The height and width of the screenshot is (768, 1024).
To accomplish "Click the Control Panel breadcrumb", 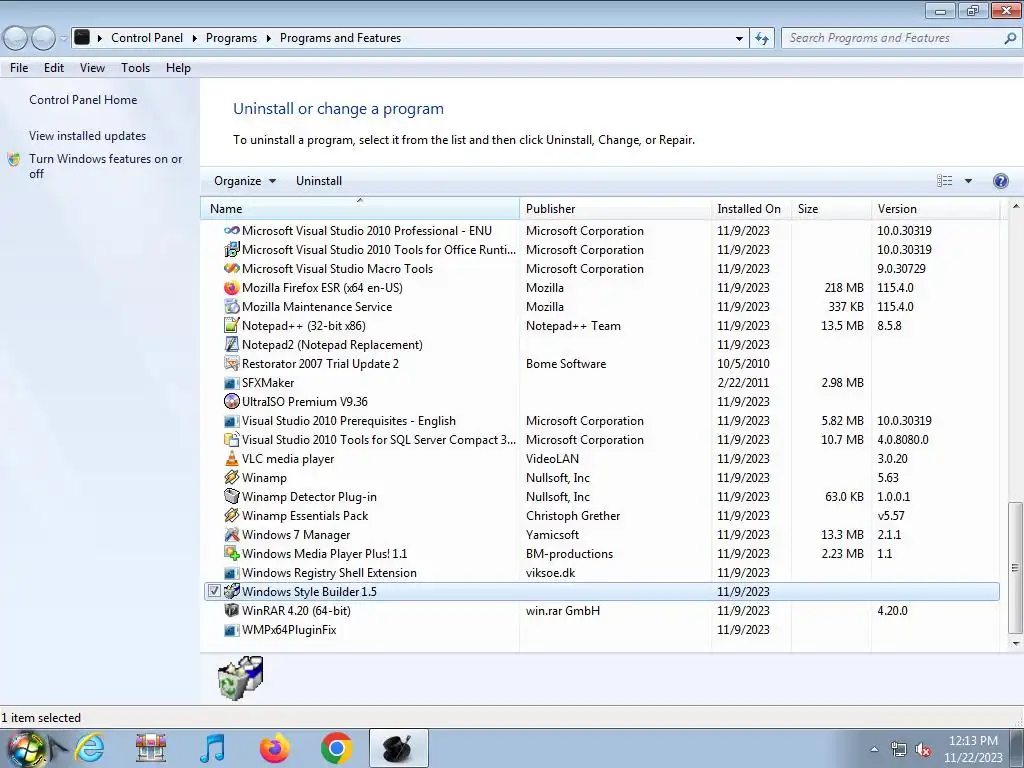I will (147, 38).
